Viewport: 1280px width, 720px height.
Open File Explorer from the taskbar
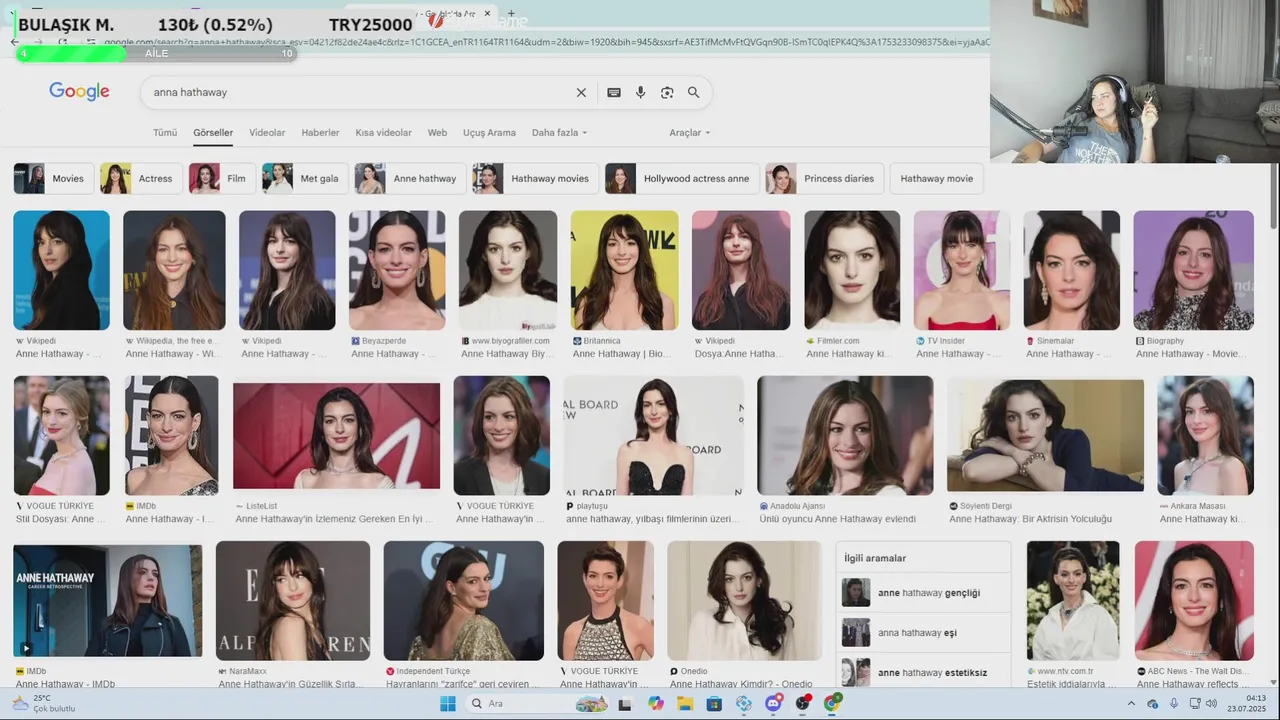685,704
